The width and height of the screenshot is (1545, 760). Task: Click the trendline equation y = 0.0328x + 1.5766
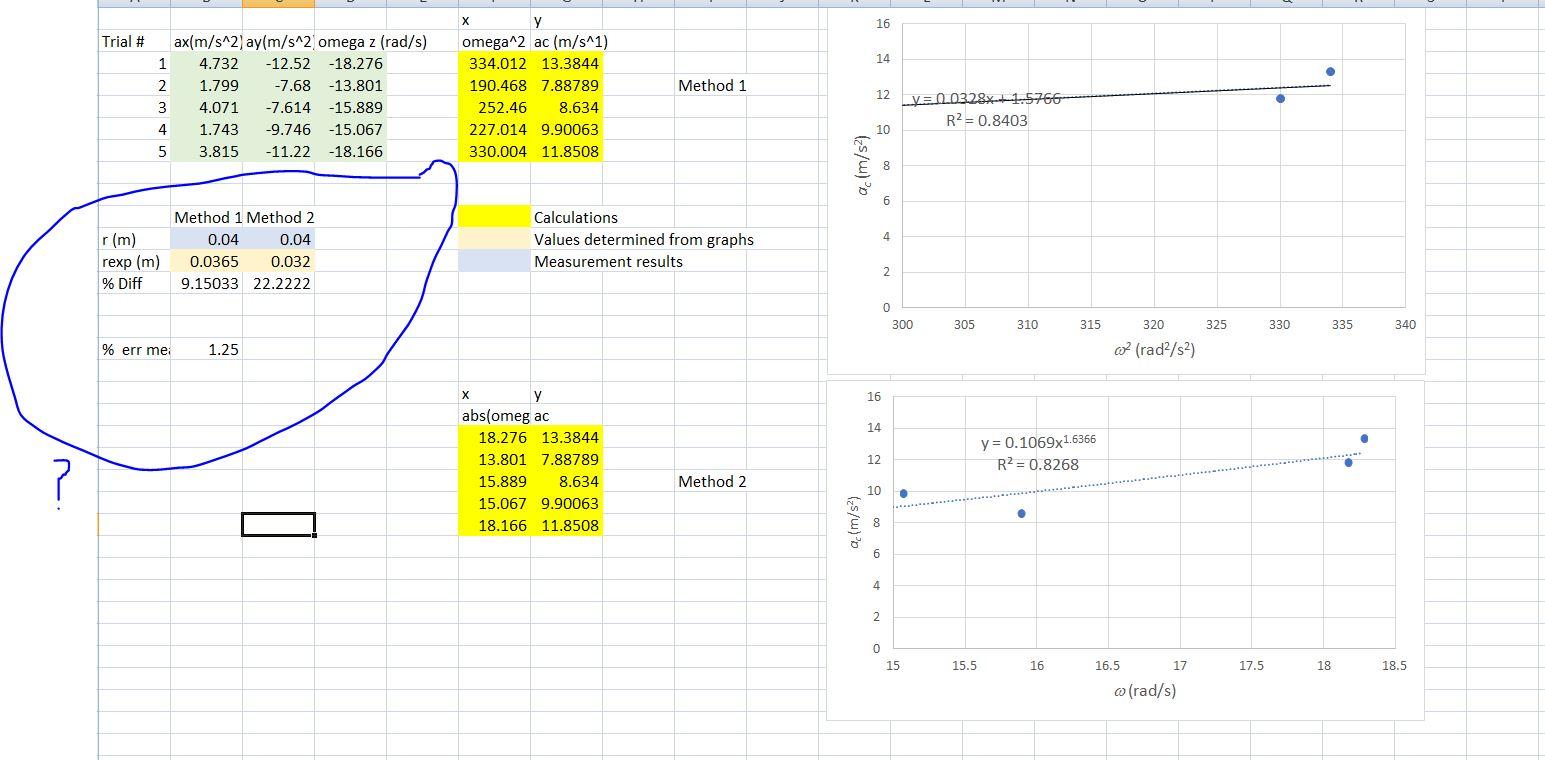986,99
